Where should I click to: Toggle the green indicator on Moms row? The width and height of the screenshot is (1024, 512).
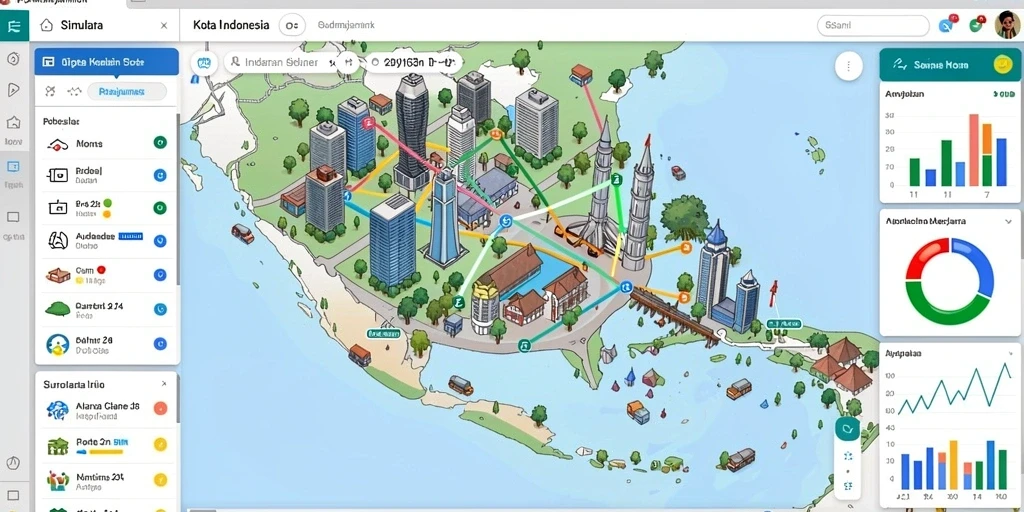[160, 142]
